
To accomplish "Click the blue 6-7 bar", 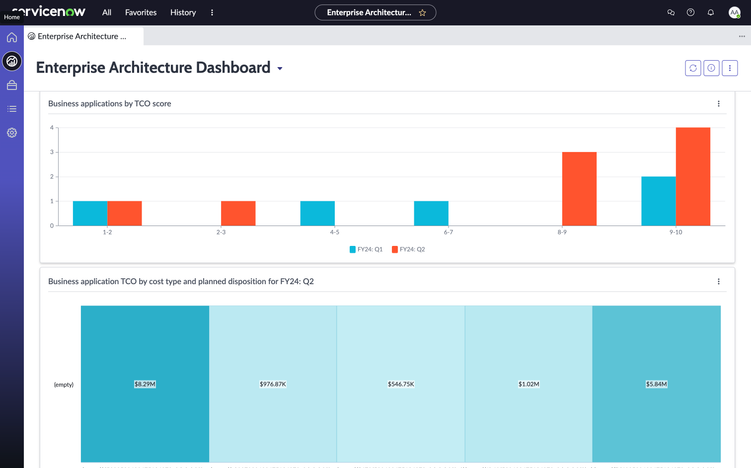I will (x=431, y=213).
